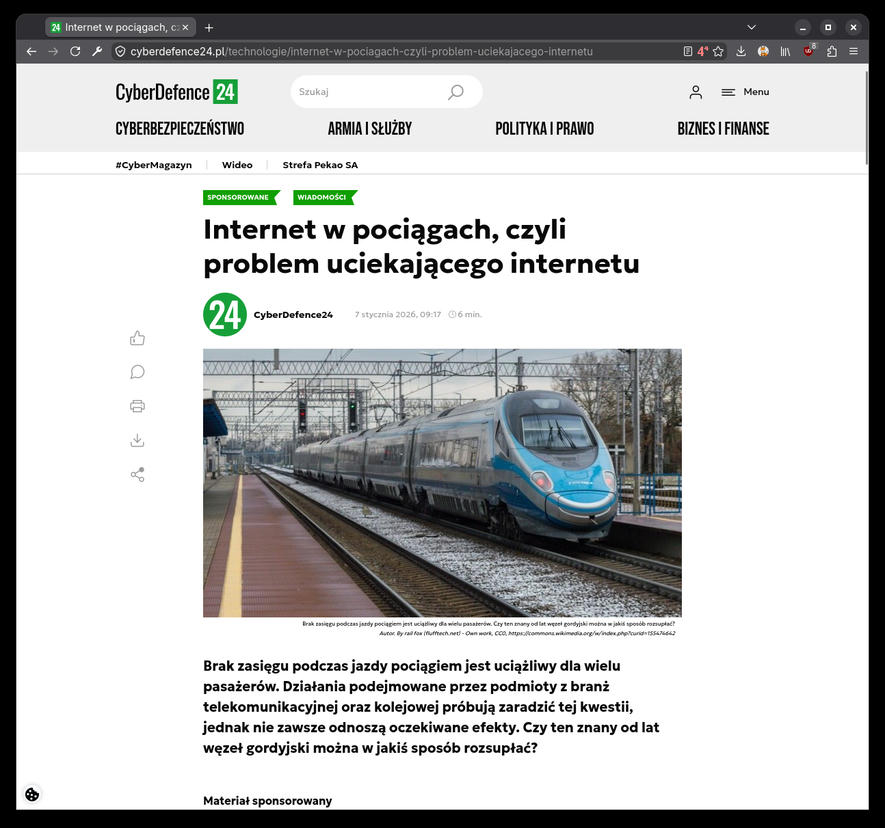Bookmark page with star icon
Viewport: 885px width, 828px height.
click(718, 51)
